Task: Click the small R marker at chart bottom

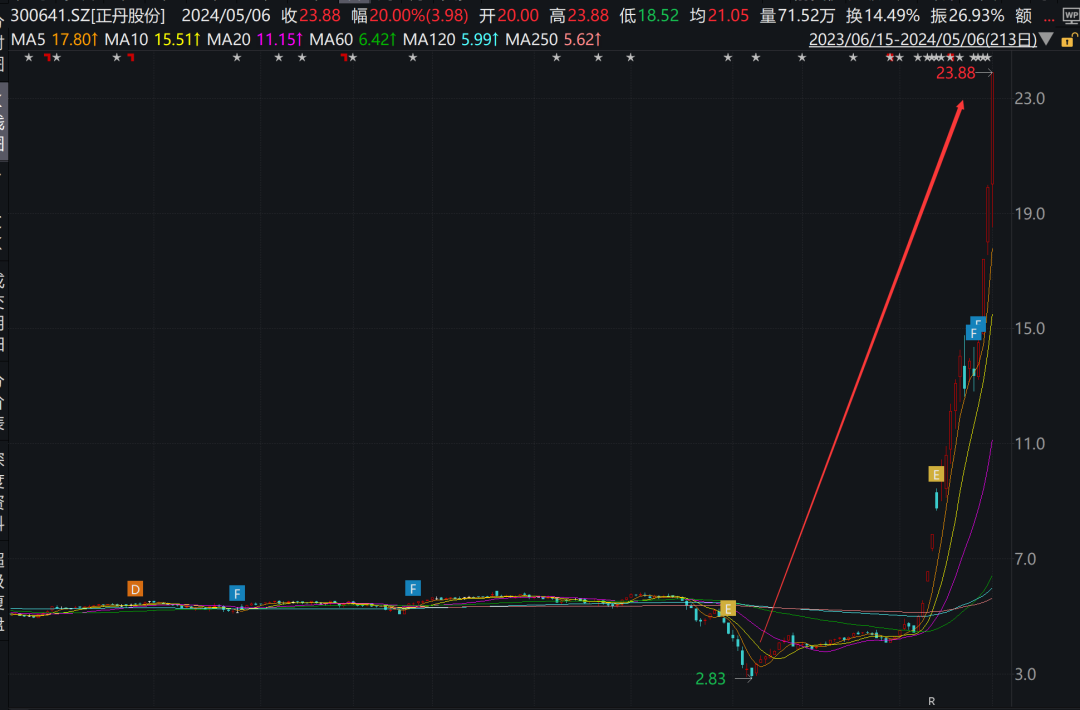Action: (x=931, y=701)
